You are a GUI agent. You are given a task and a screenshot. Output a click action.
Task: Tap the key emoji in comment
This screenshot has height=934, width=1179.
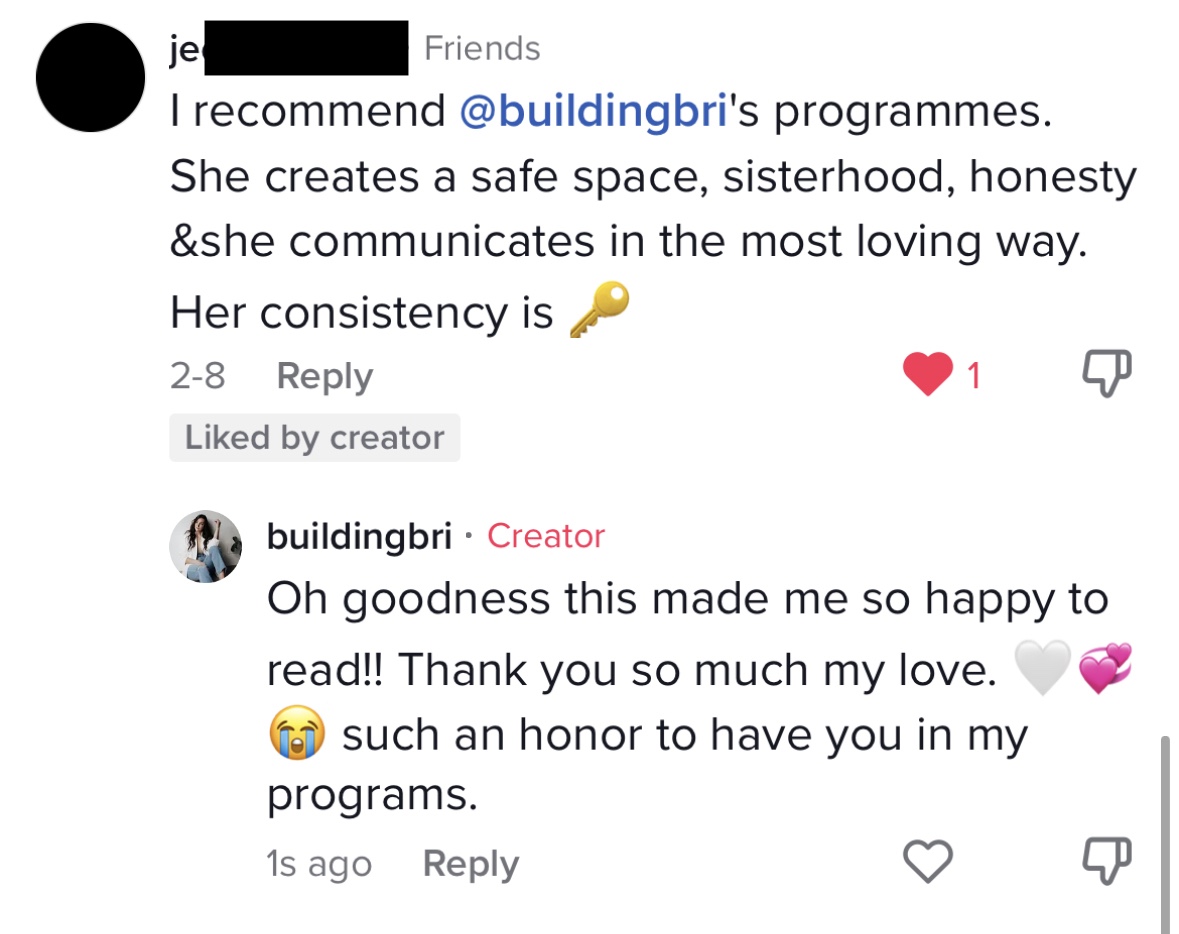(599, 309)
